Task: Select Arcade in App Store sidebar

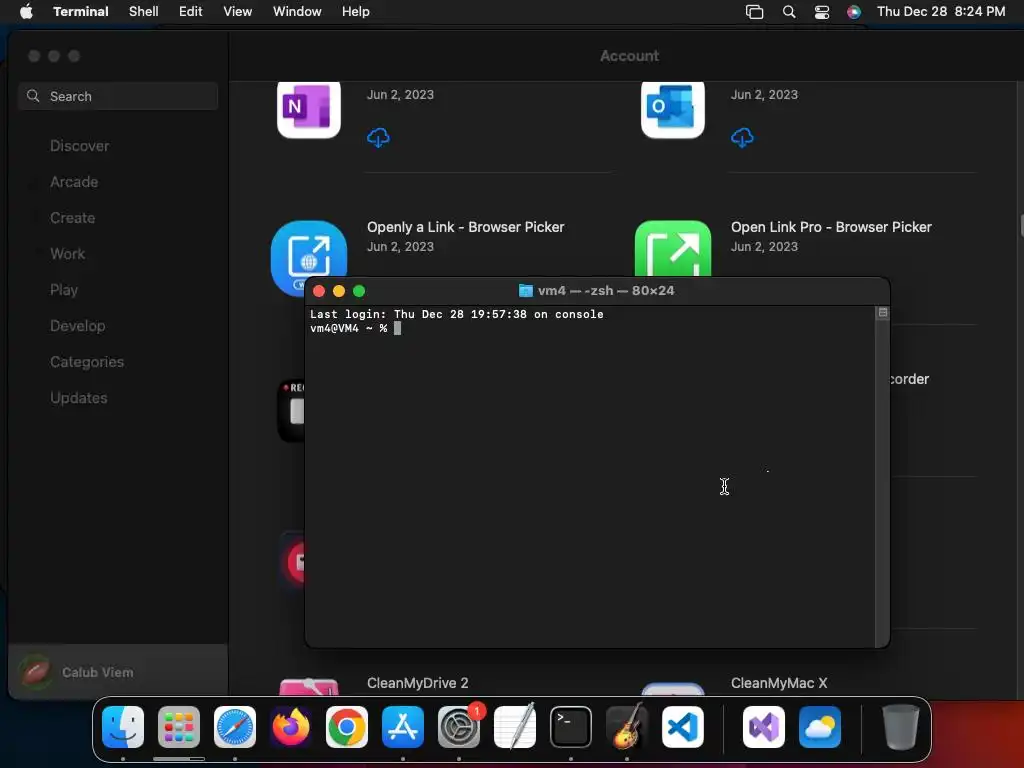Action: tap(74, 182)
